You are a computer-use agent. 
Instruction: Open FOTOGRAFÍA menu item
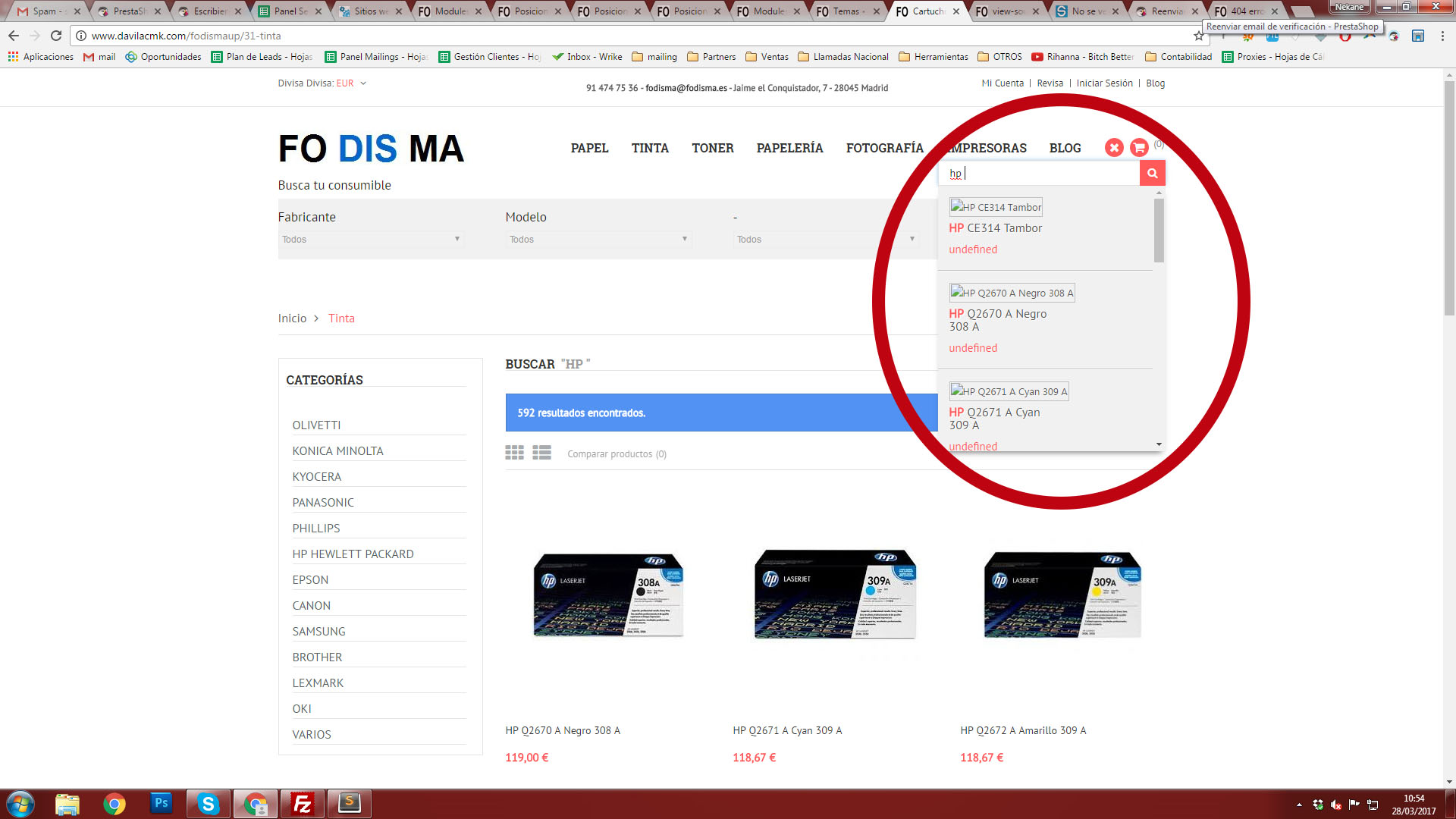coord(884,148)
